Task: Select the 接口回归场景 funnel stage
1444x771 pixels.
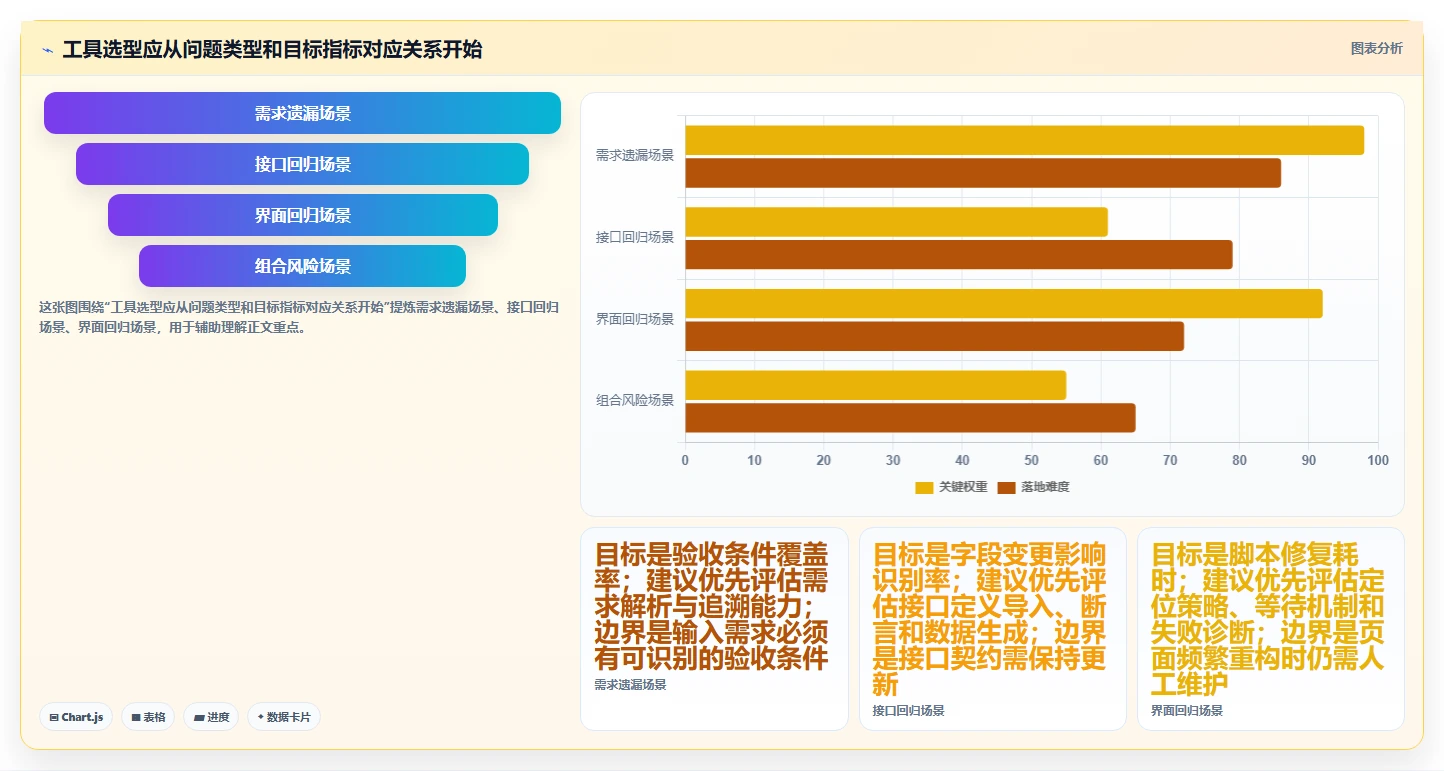Action: (302, 164)
